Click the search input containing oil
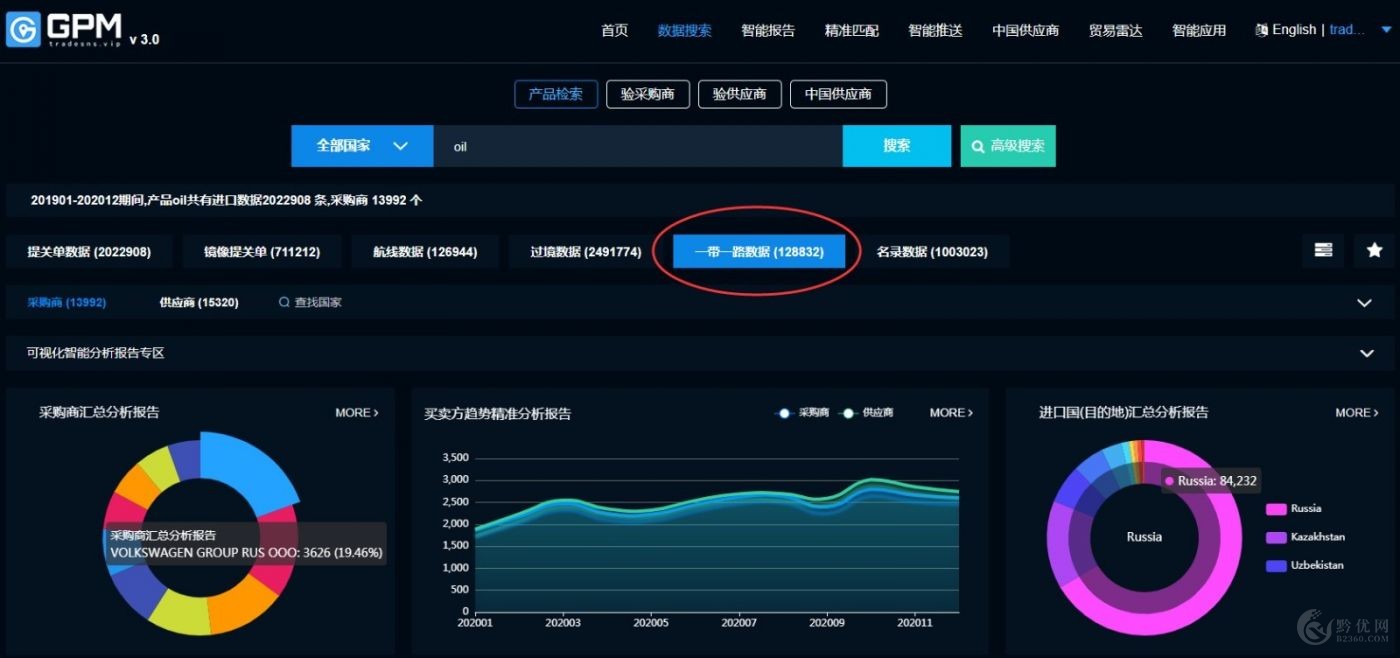Viewport: 1400px width, 658px height. point(637,146)
